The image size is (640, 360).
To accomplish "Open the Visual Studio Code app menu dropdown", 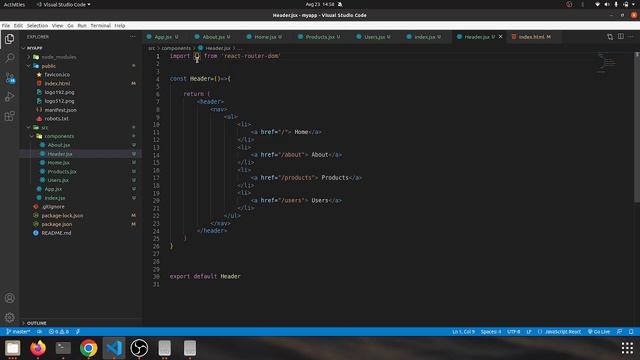I will click(x=64, y=4).
